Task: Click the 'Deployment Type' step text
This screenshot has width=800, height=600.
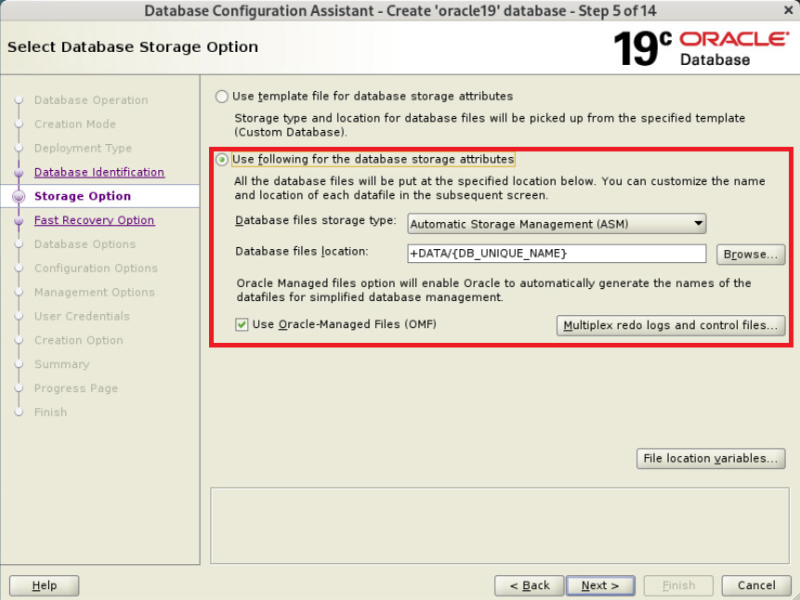Action: 83,148
